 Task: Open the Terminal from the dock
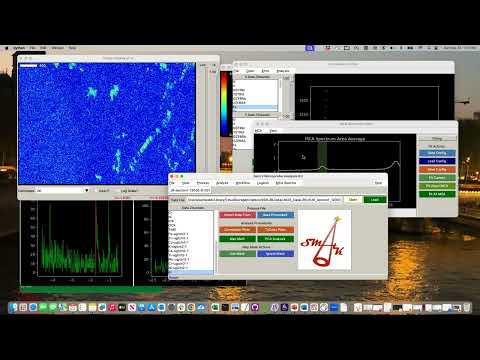(x=225, y=307)
